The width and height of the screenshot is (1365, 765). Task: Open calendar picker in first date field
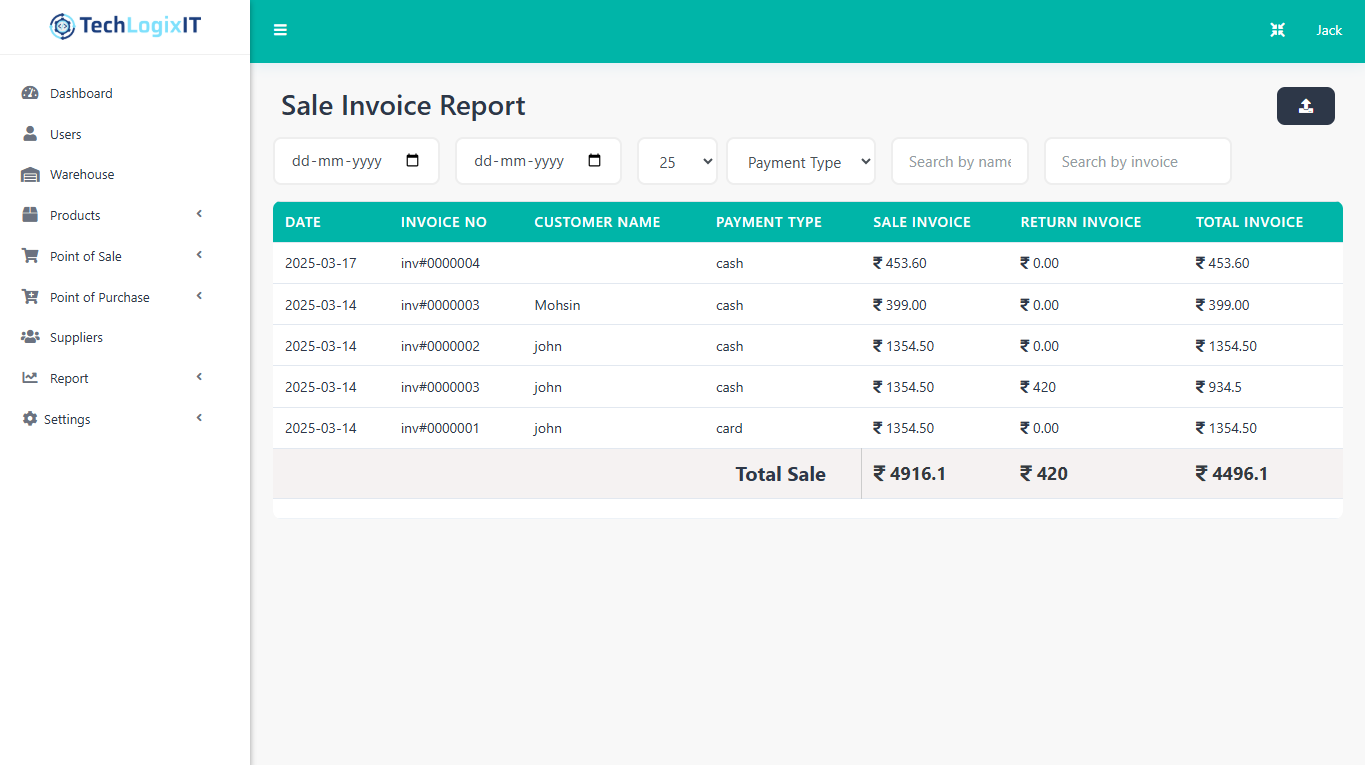point(413,161)
